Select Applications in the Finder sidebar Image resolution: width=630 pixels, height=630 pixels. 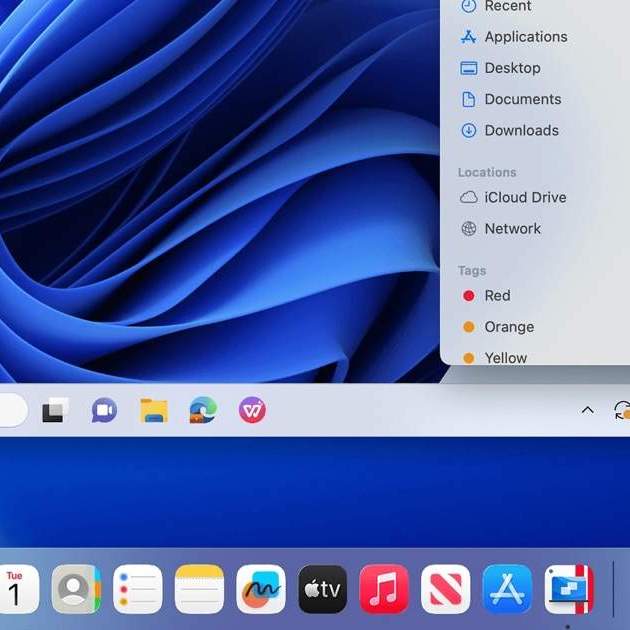[525, 37]
